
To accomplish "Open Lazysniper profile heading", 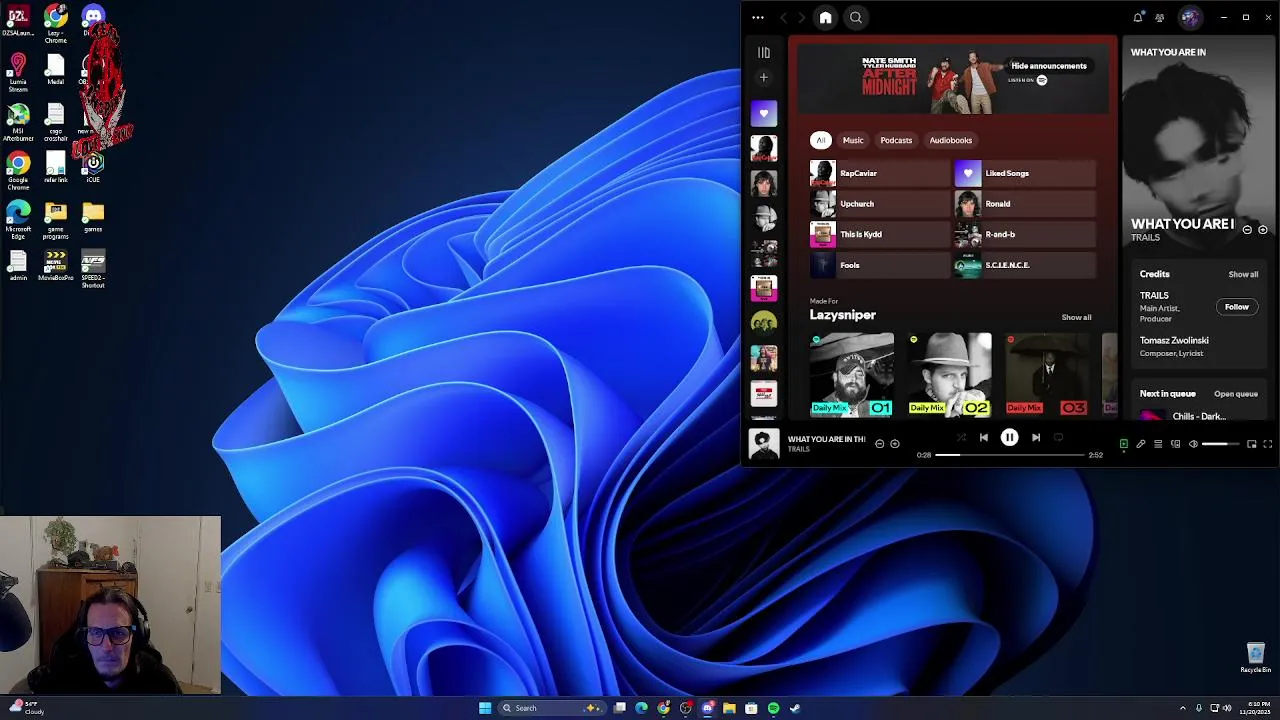I will tap(842, 315).
